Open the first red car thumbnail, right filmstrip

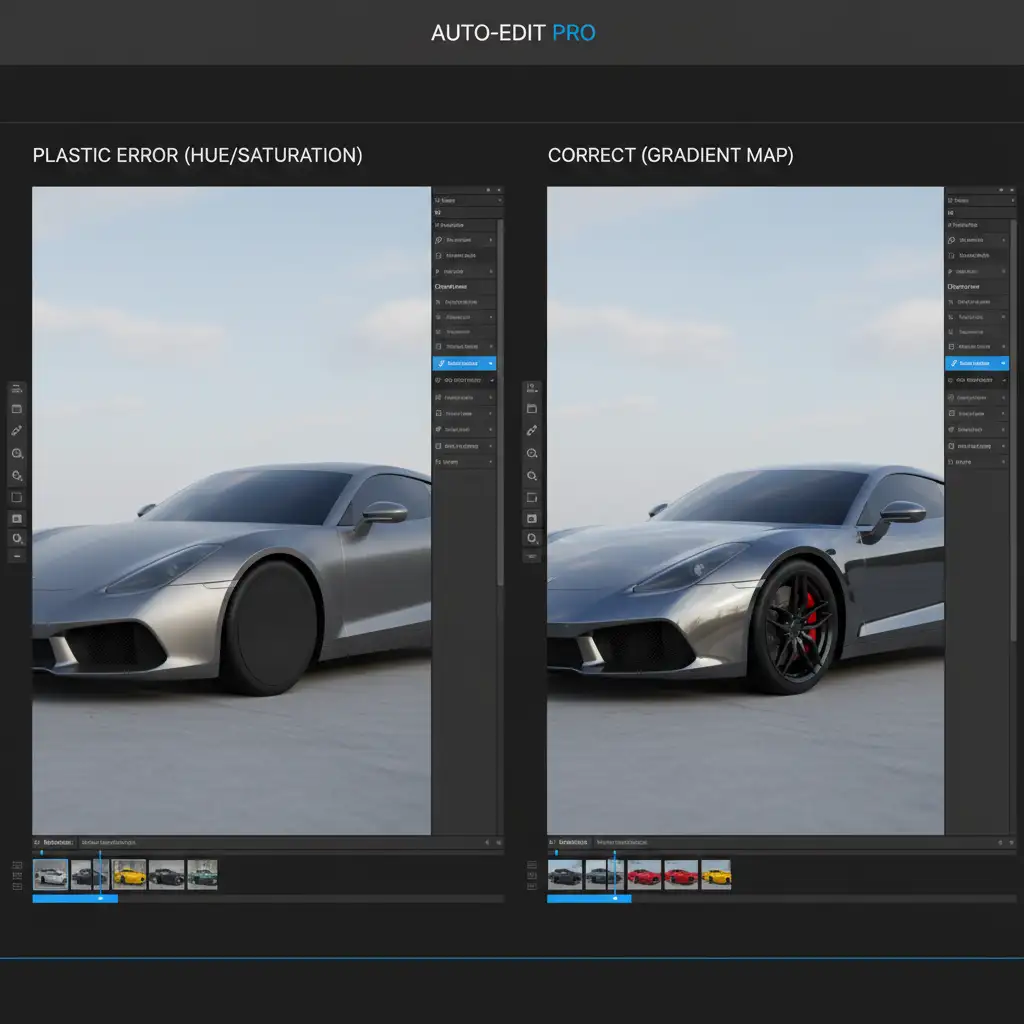644,875
